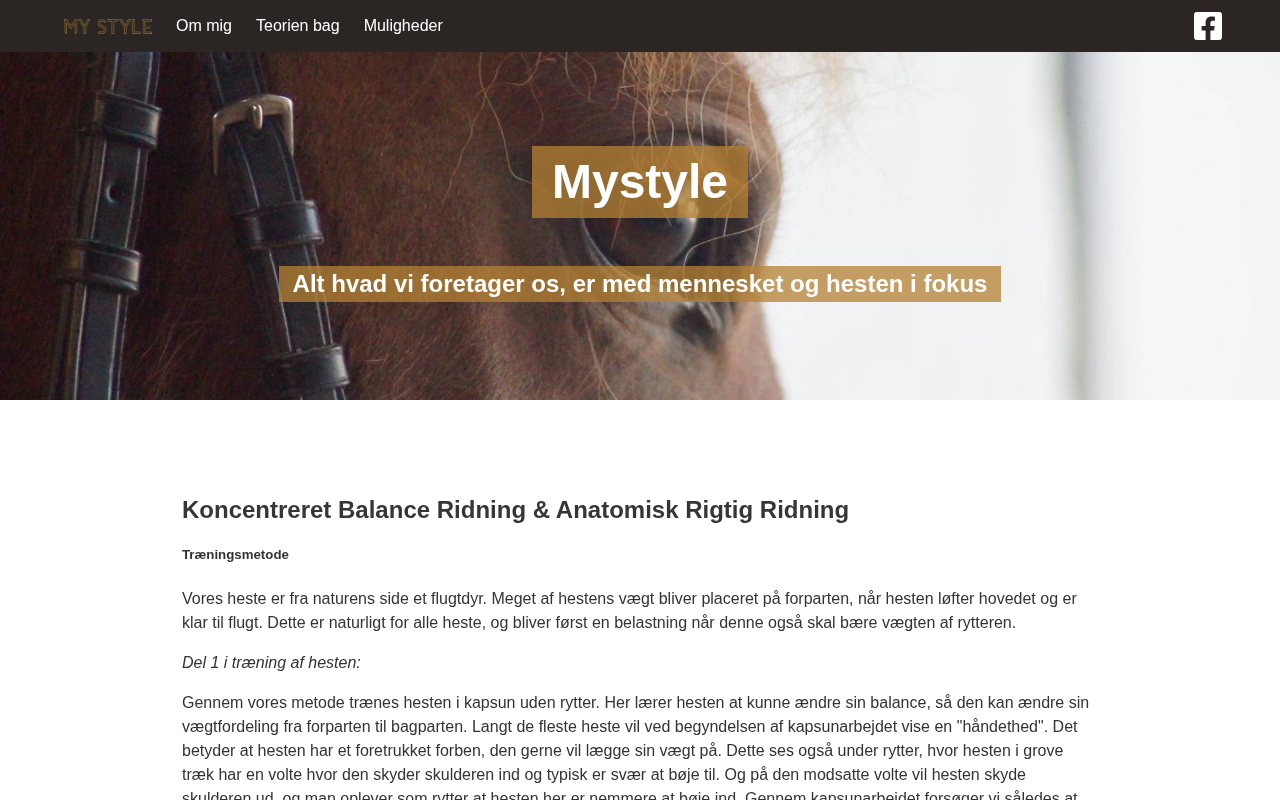Click the italic Del 1 i træning line

[271, 663]
